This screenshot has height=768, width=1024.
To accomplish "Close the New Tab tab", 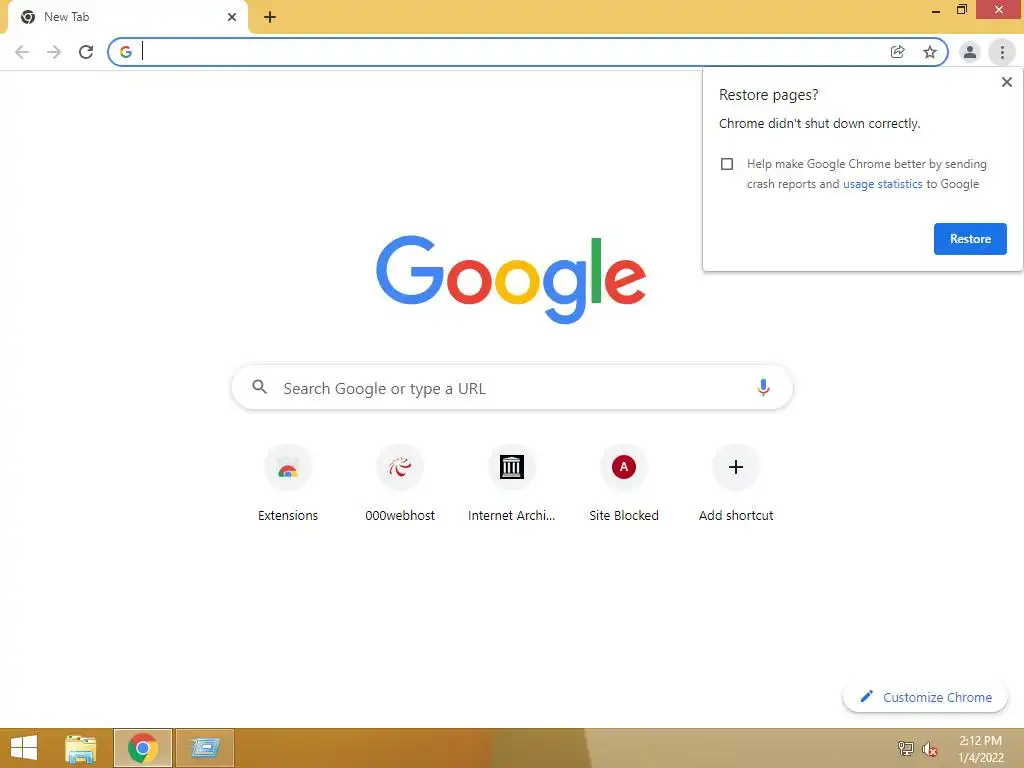I will click(x=232, y=17).
